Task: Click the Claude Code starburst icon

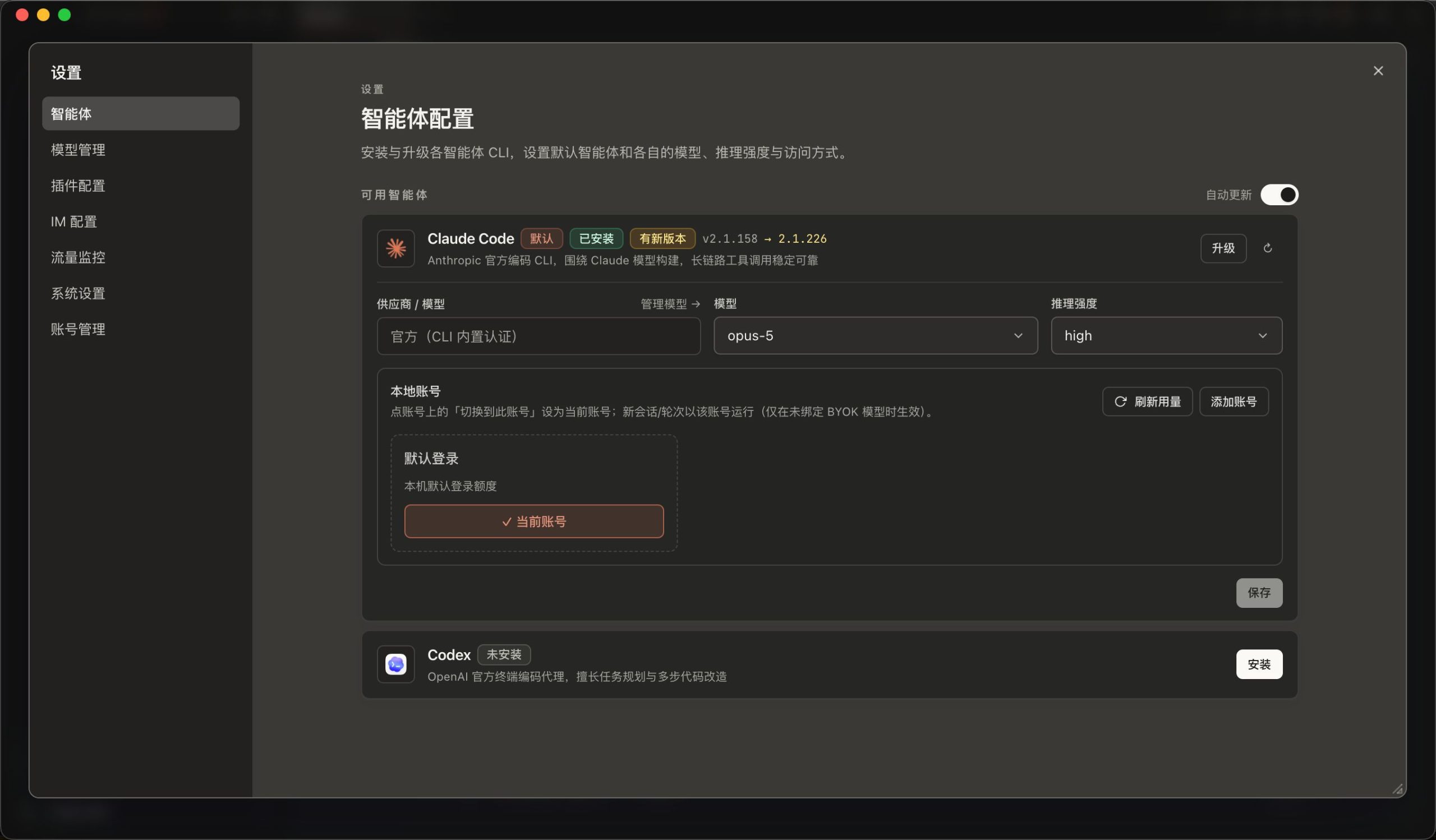Action: coord(395,248)
